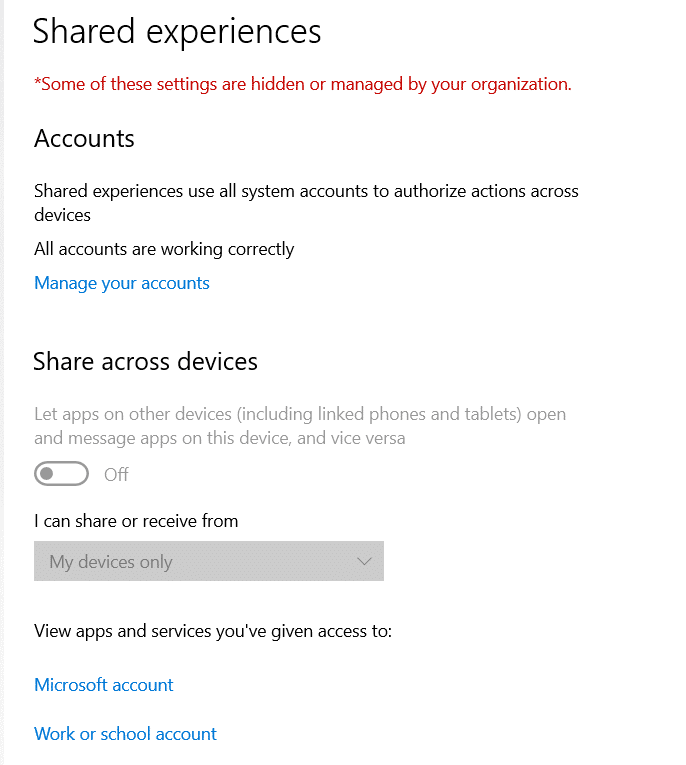
Task: Click the Share across devices heading
Action: (145, 362)
